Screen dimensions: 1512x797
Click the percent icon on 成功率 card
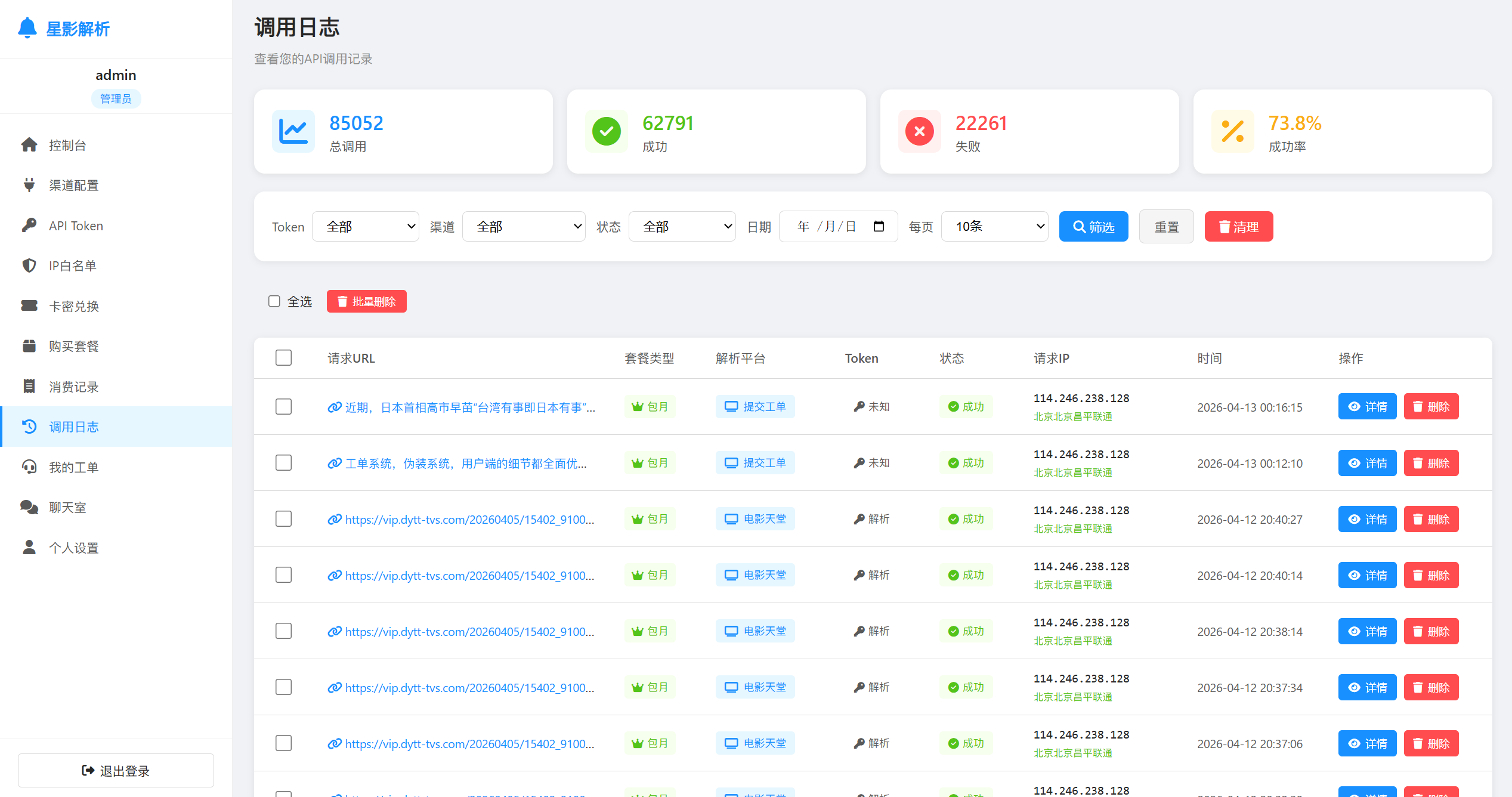(x=1233, y=131)
